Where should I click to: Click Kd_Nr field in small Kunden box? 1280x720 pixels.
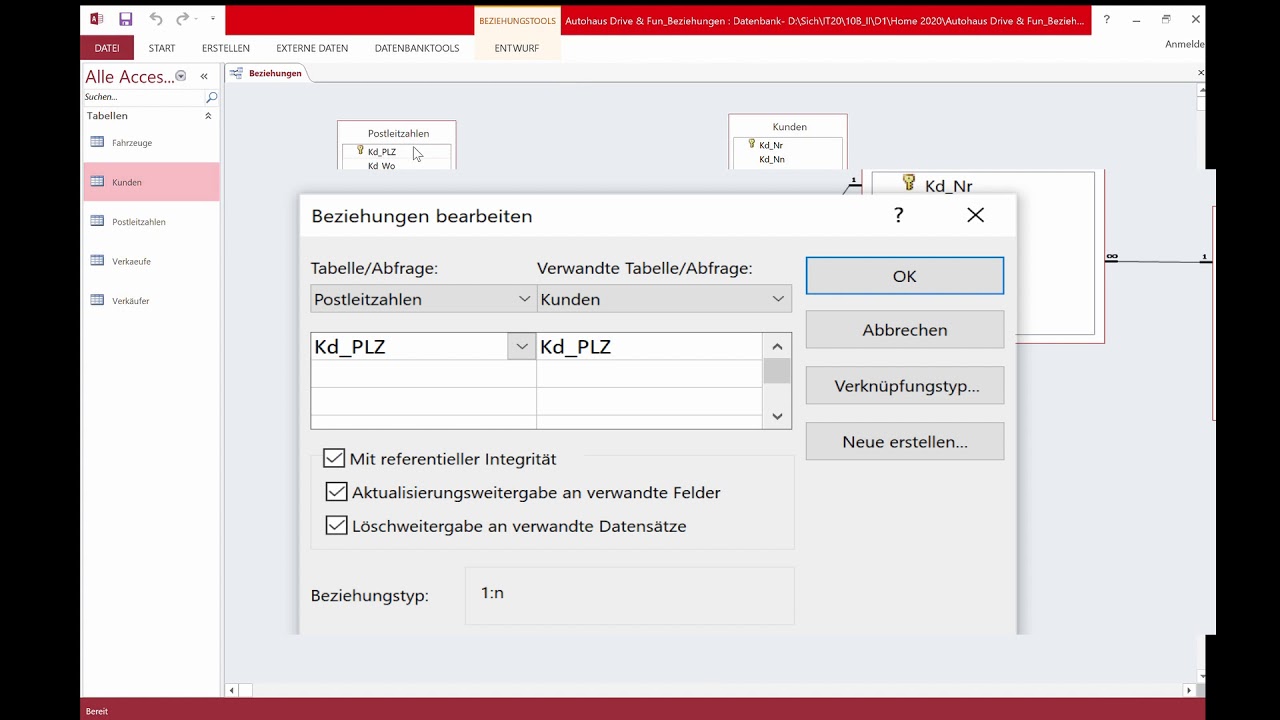(770, 145)
